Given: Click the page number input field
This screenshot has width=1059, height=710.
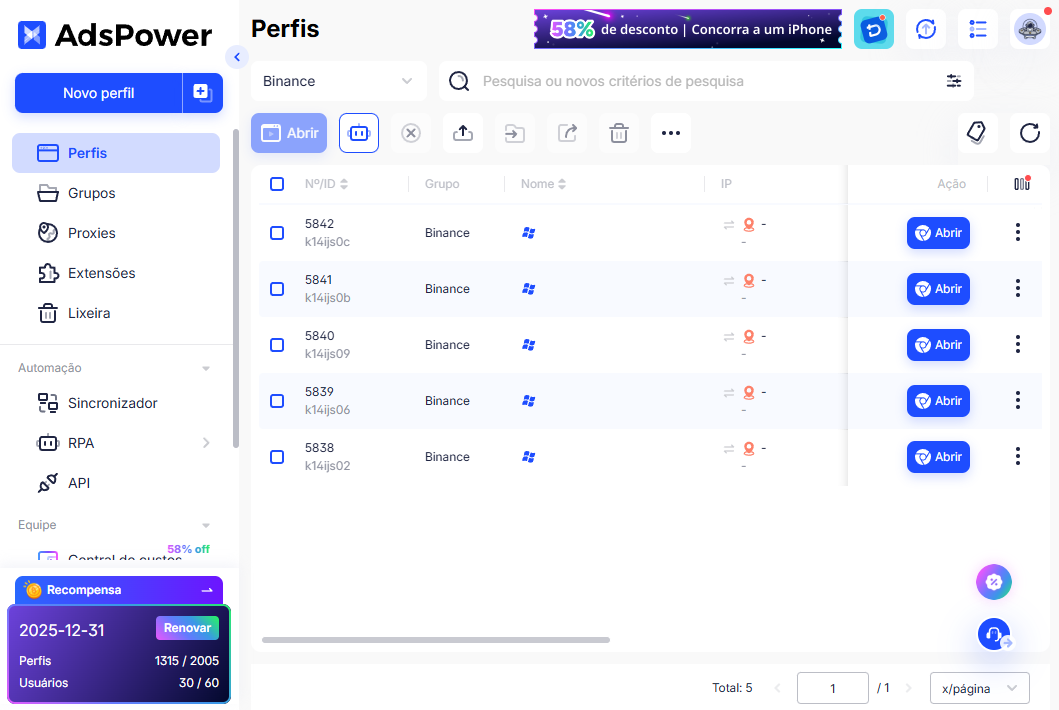Looking at the screenshot, I should click(x=833, y=688).
